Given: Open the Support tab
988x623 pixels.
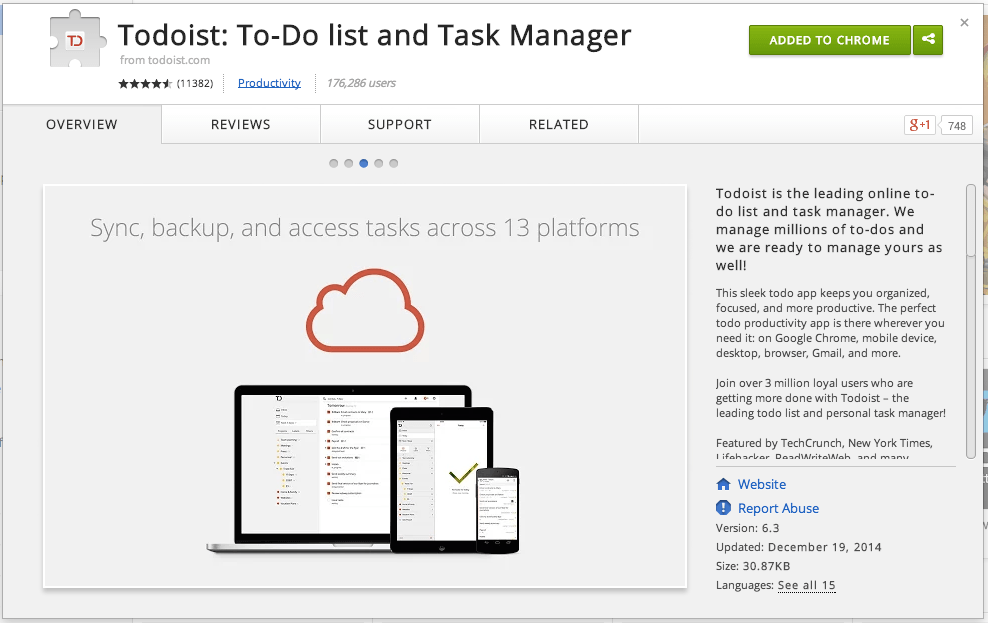Looking at the screenshot, I should [399, 125].
